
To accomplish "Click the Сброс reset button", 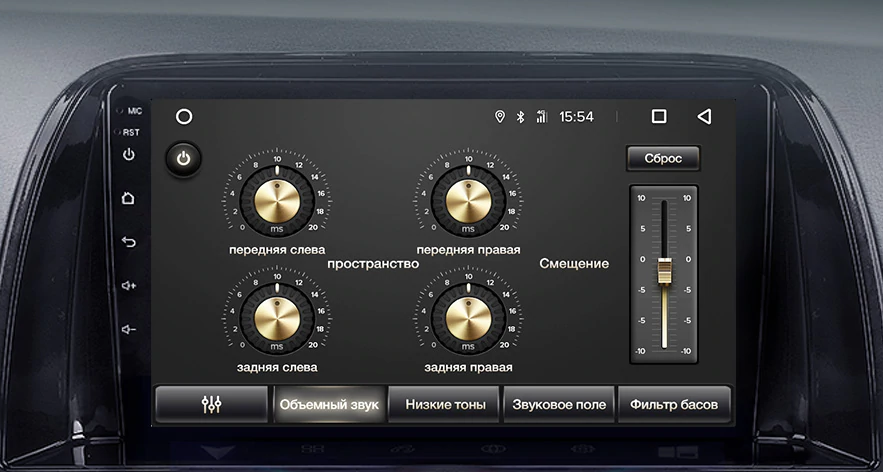I will [x=663, y=159].
